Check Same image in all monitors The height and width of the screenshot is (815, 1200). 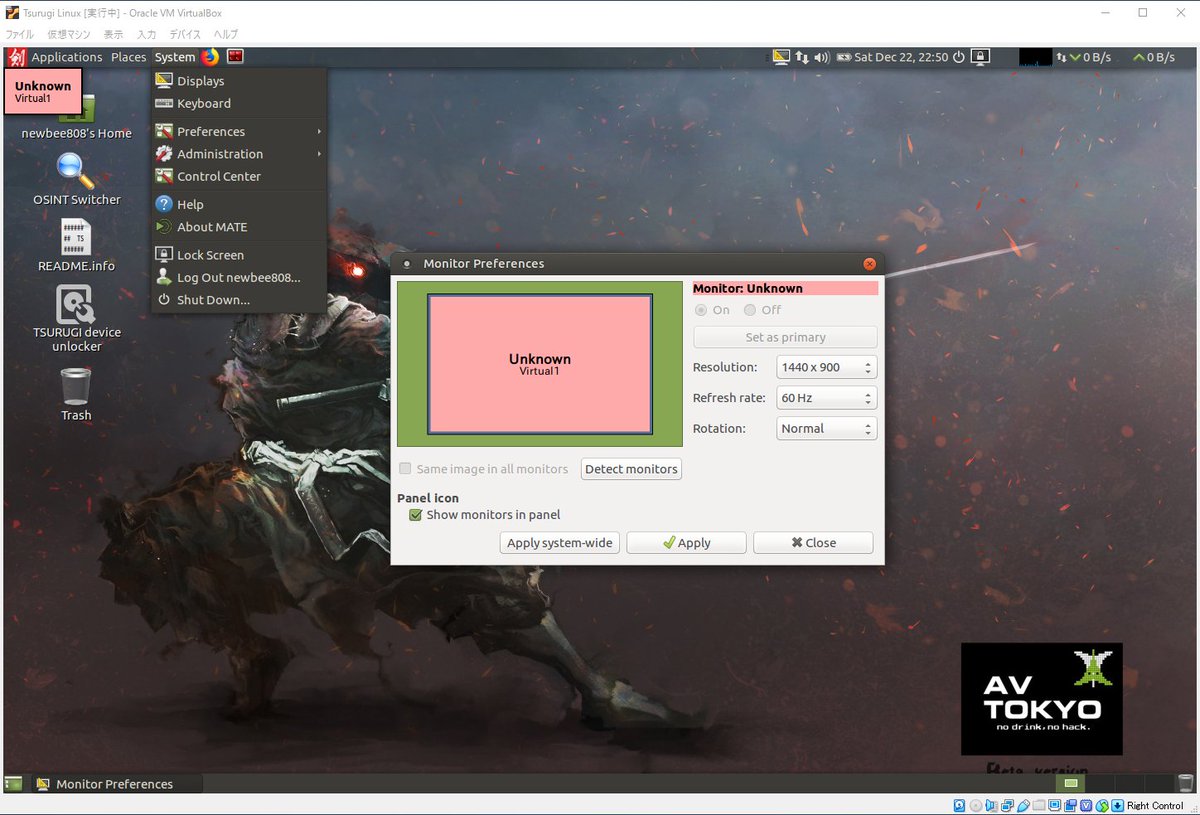tap(405, 468)
